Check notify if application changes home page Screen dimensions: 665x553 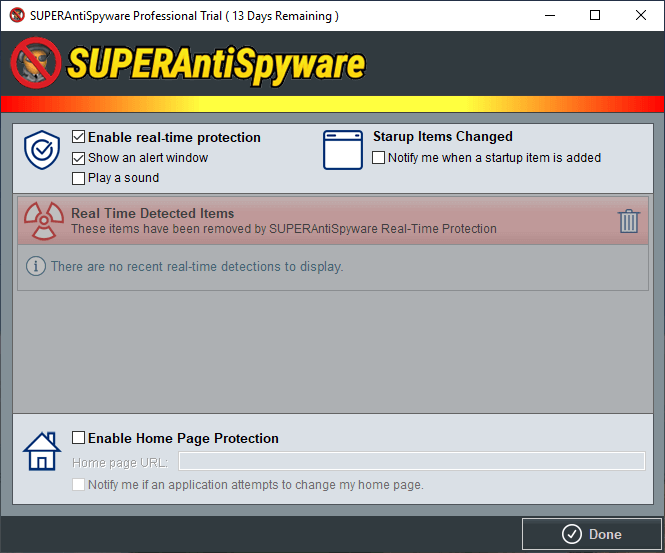pyautogui.click(x=78, y=484)
